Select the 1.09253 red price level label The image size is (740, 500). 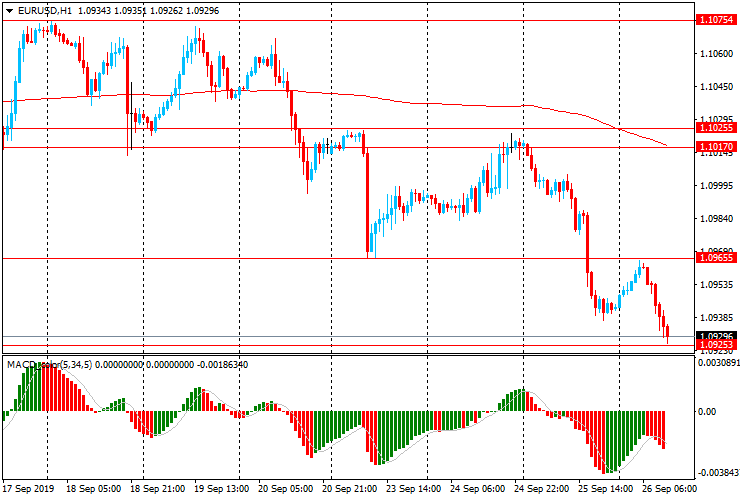click(716, 345)
